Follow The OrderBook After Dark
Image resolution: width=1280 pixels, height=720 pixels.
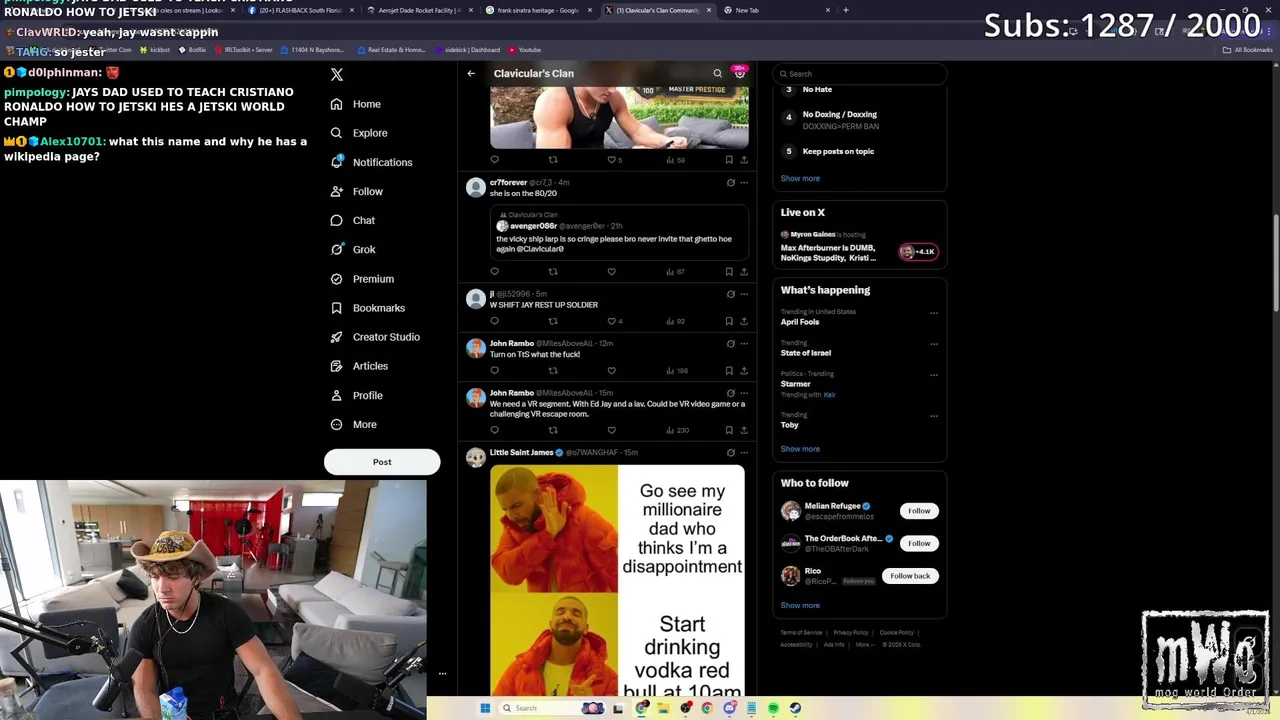[919, 543]
